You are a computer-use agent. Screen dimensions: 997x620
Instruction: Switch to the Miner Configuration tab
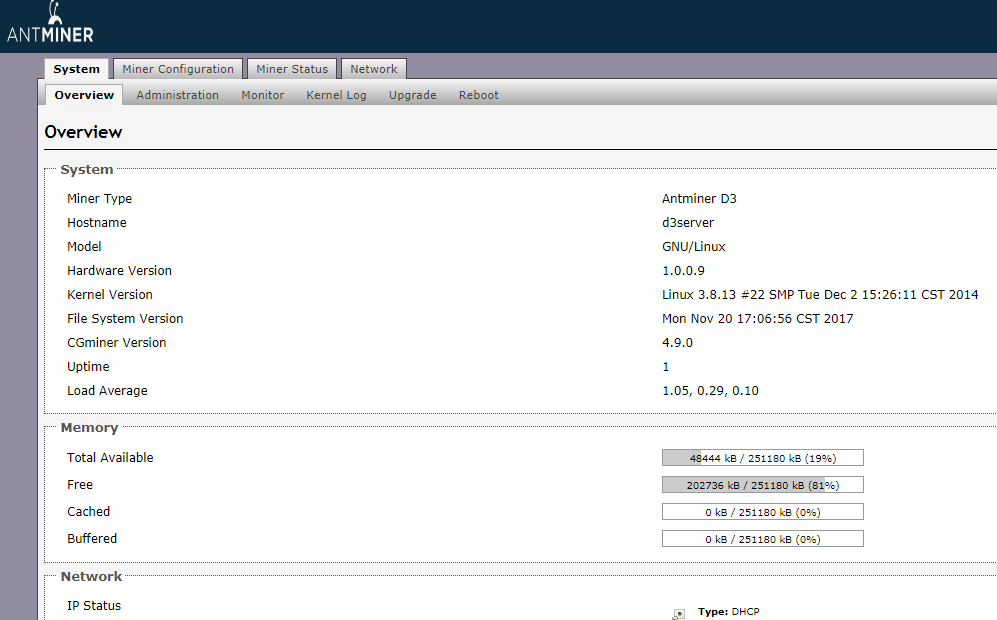coord(177,69)
